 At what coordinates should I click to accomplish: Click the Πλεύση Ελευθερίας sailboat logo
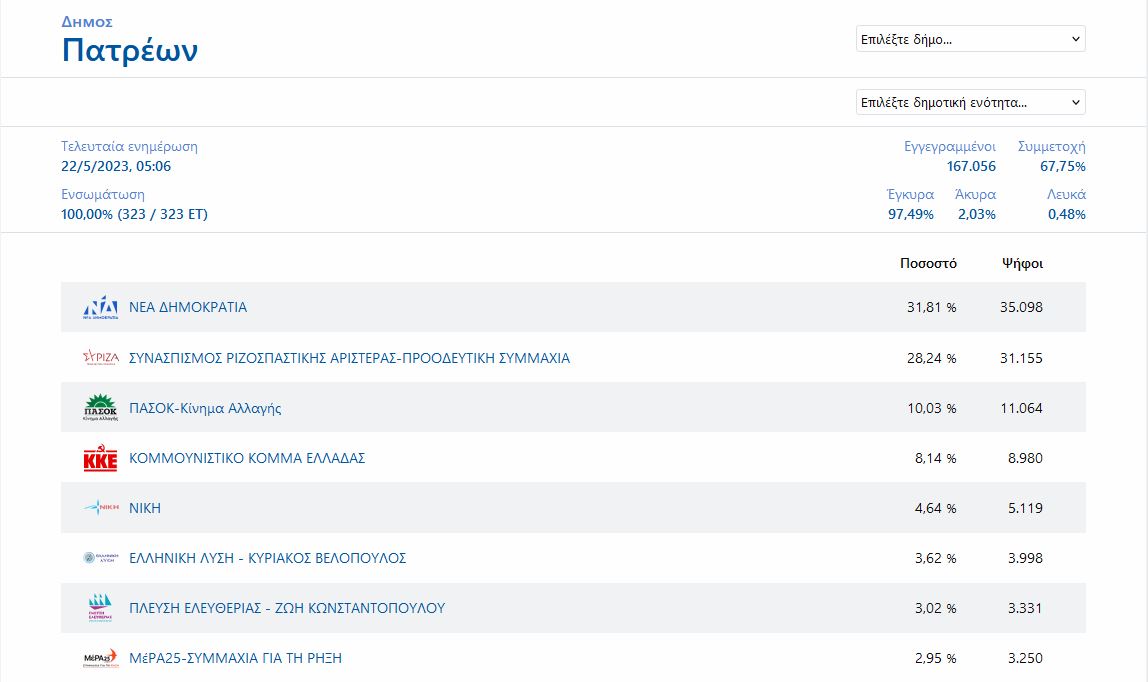100,608
